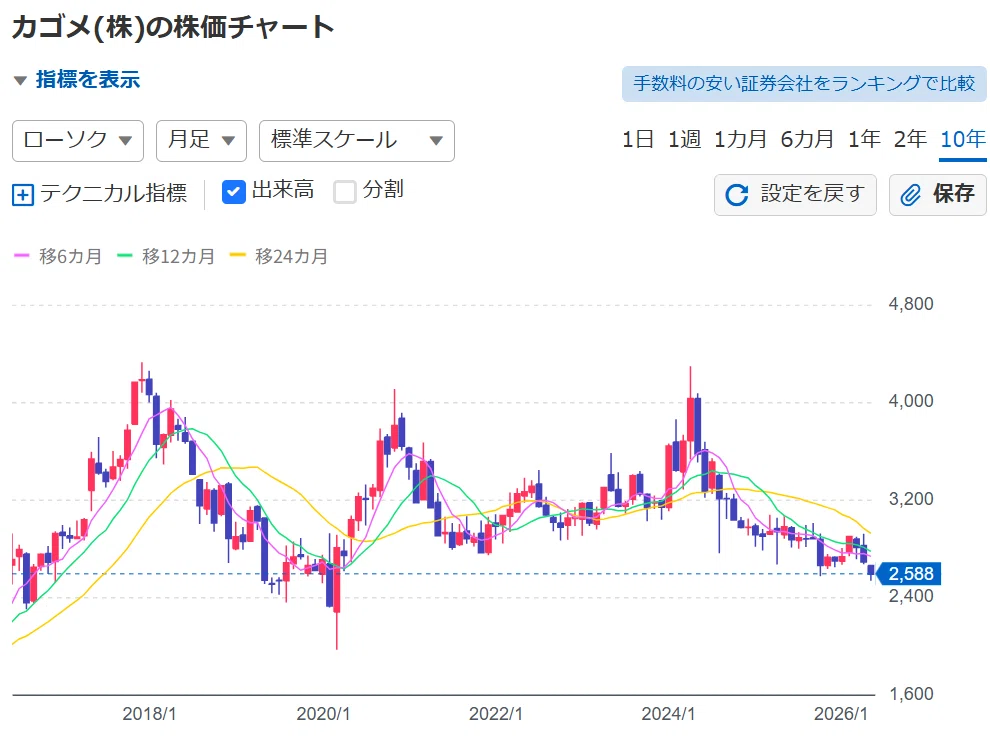Select the 1カ月 time range
990x747 pixels.
click(x=740, y=139)
